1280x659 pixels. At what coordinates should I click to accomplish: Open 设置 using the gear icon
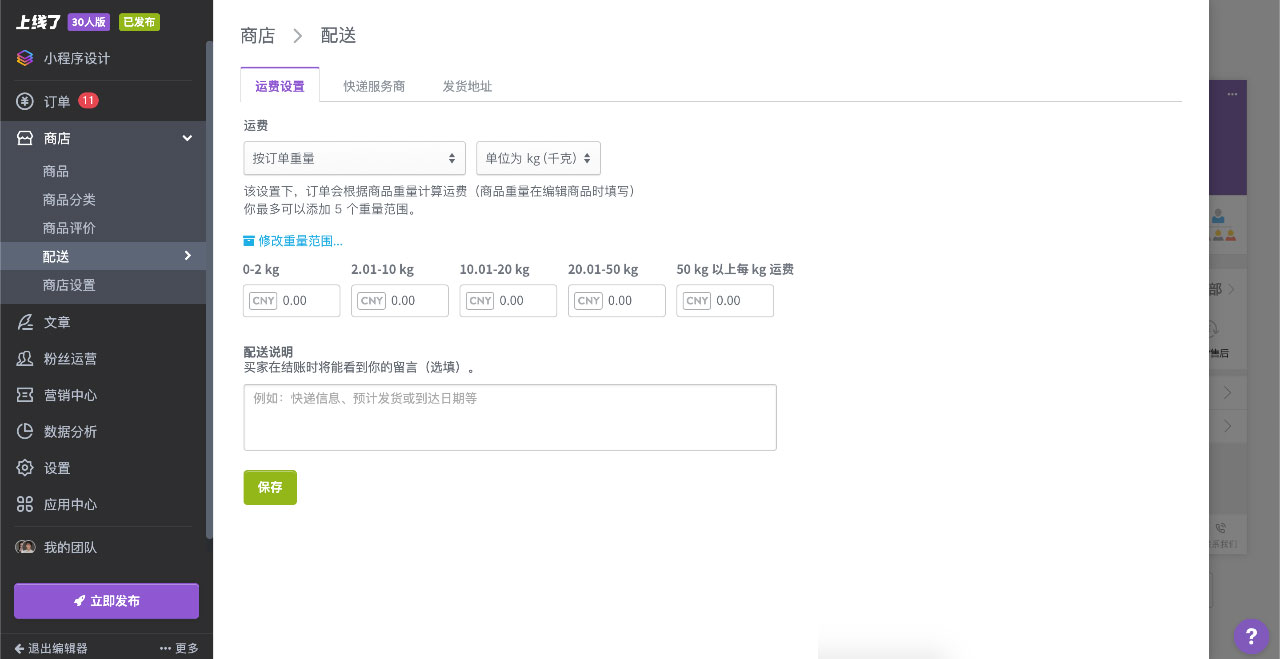pos(24,467)
